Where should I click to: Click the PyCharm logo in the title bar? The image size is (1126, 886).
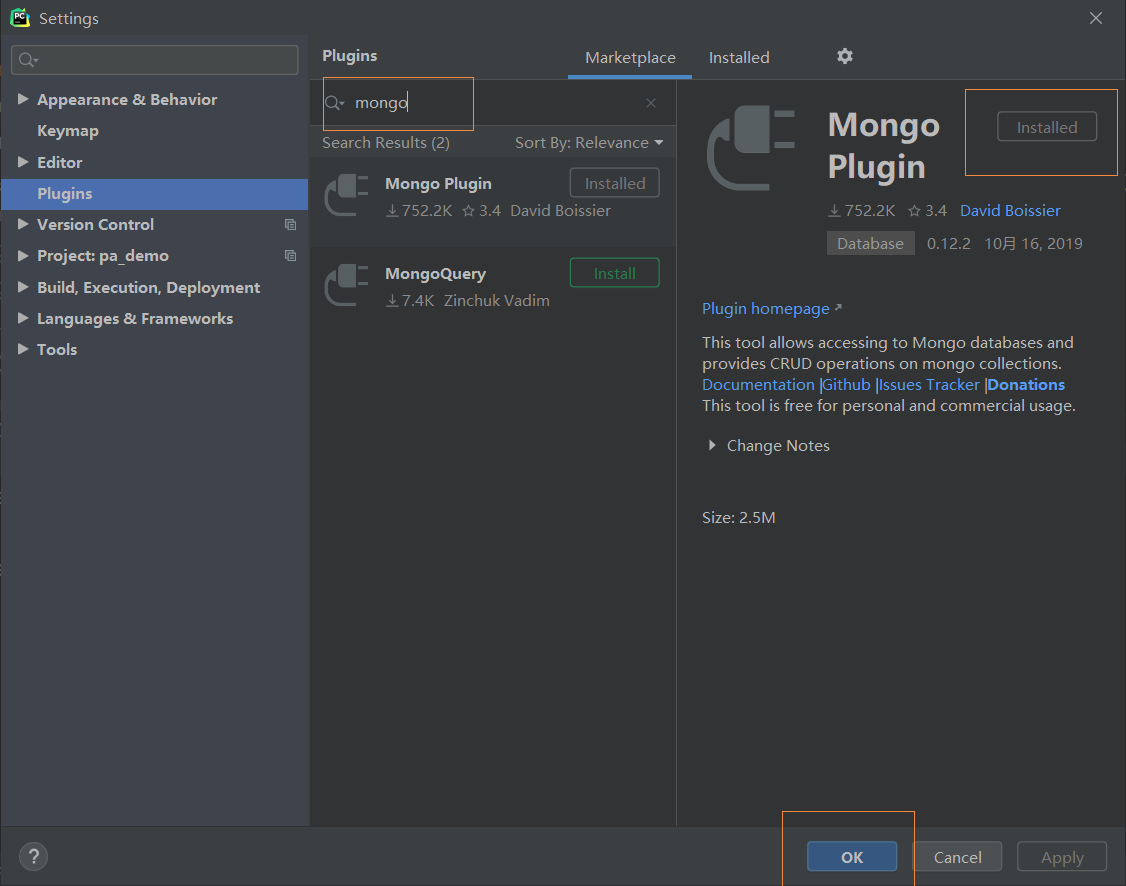click(20, 17)
